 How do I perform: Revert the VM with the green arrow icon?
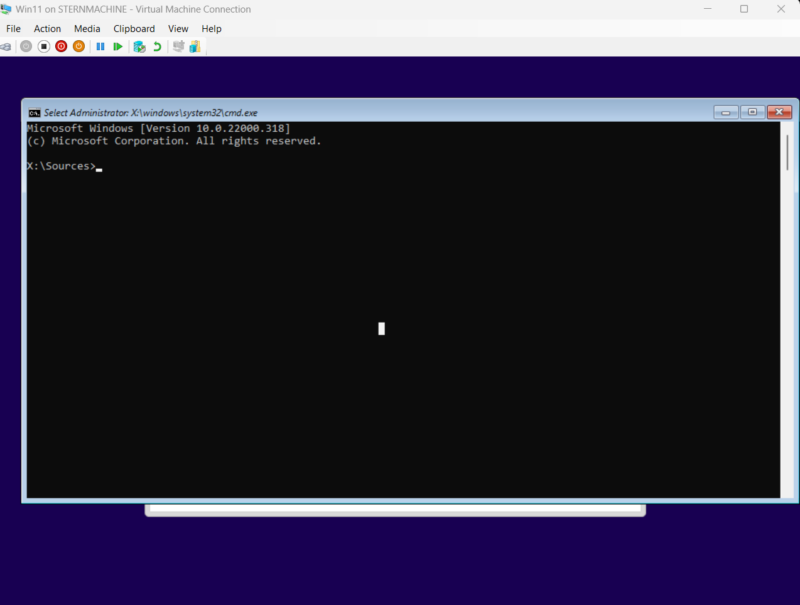coord(157,47)
